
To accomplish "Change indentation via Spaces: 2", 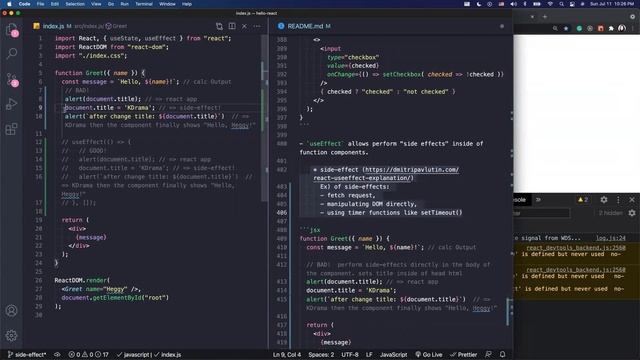I will (x=321, y=355).
